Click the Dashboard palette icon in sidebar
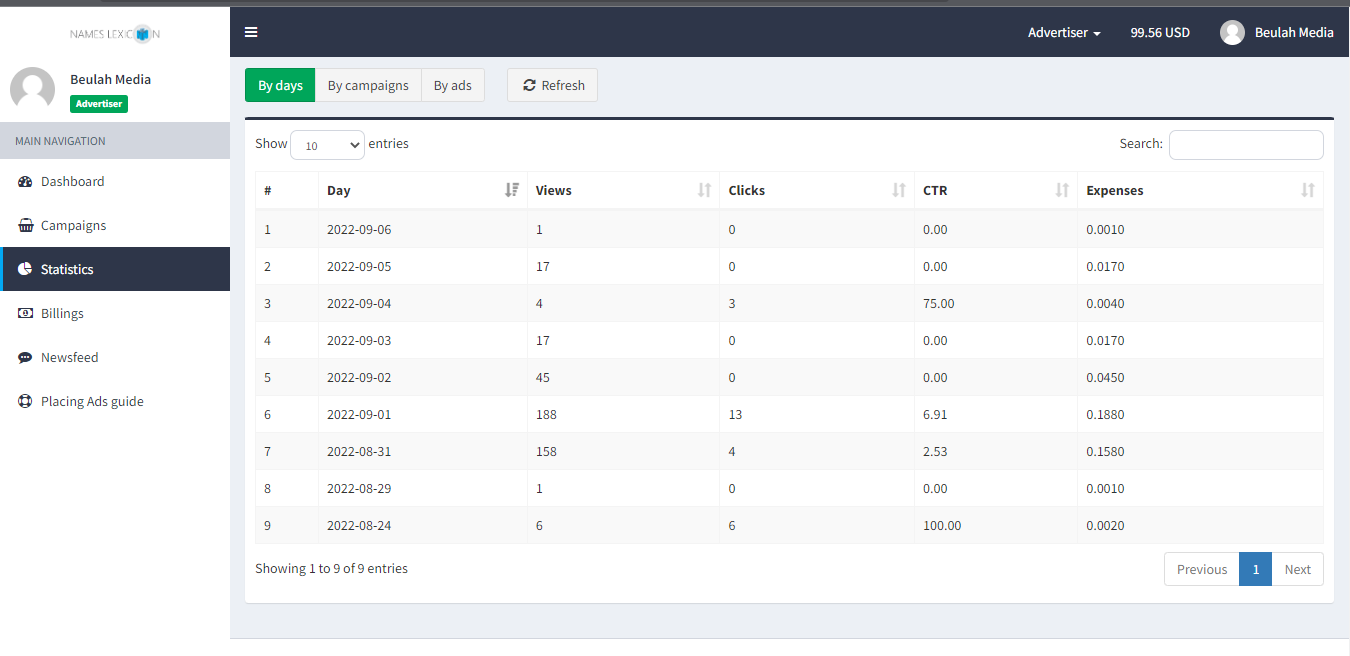This screenshot has height=656, width=1350. pyautogui.click(x=25, y=181)
